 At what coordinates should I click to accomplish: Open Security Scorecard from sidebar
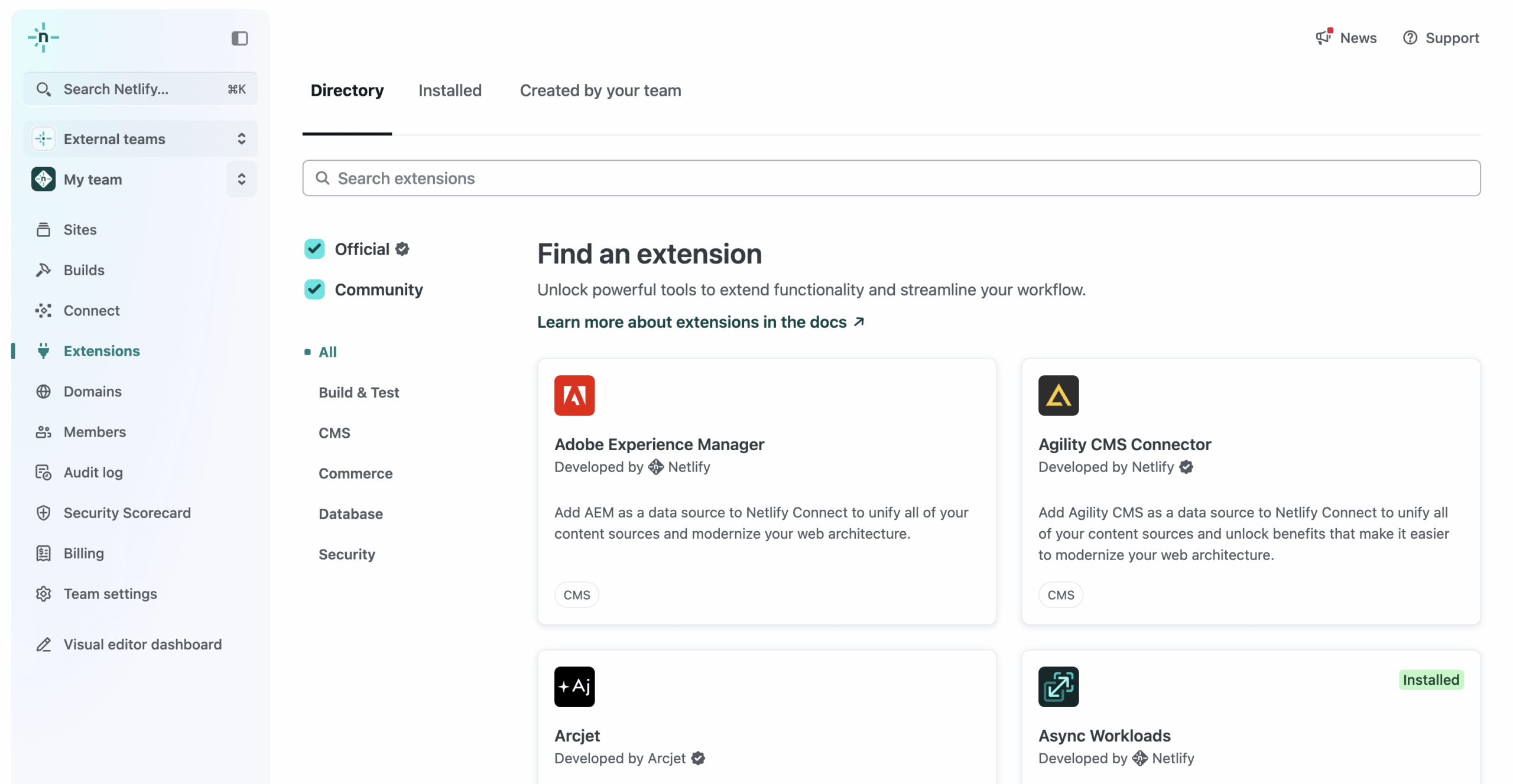click(x=126, y=512)
